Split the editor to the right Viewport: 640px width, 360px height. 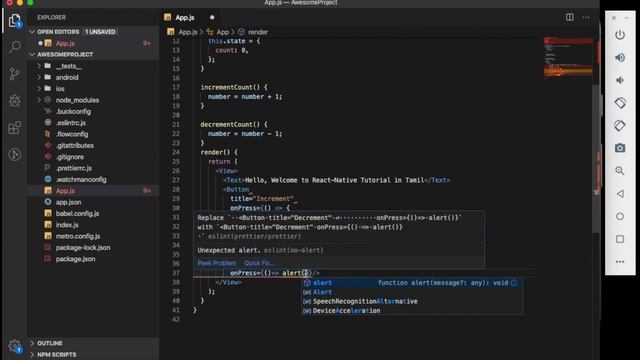[569, 17]
